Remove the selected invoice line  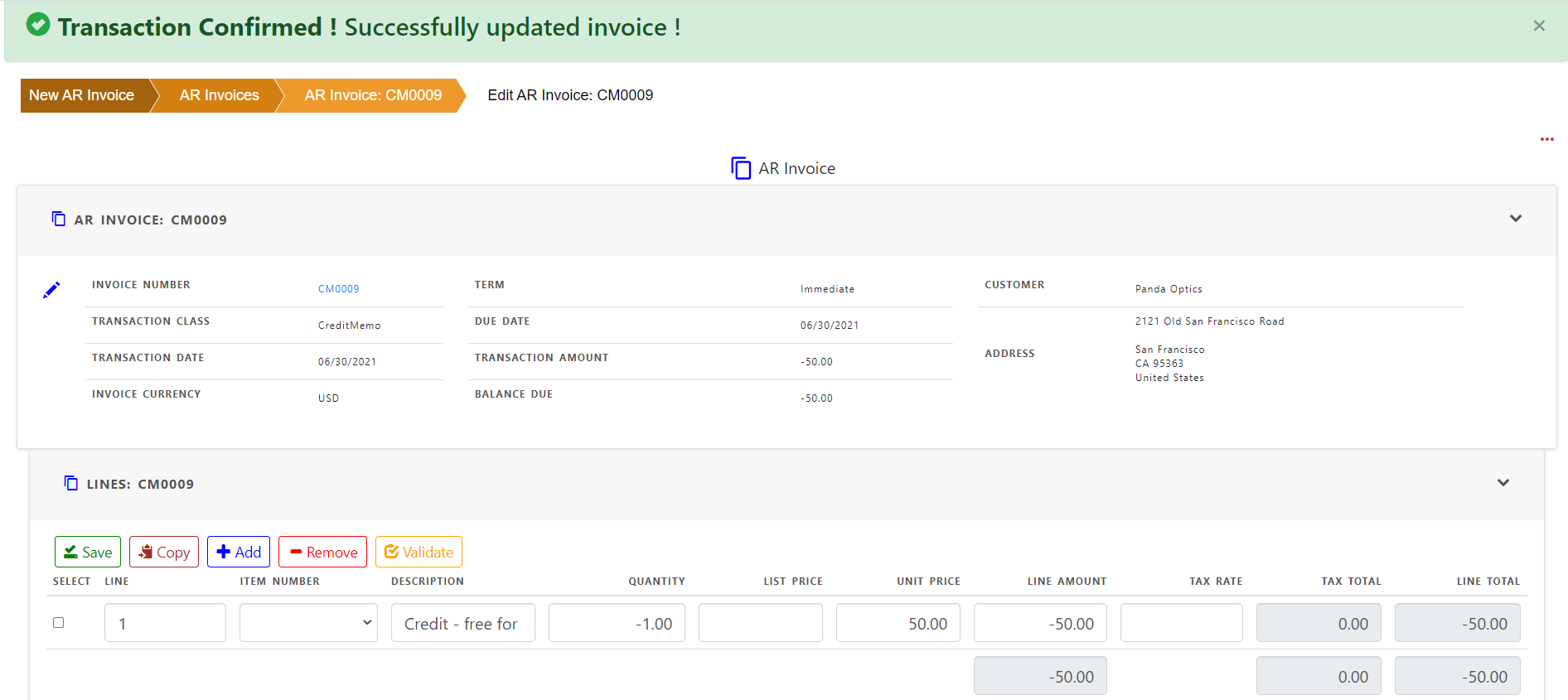[322, 552]
